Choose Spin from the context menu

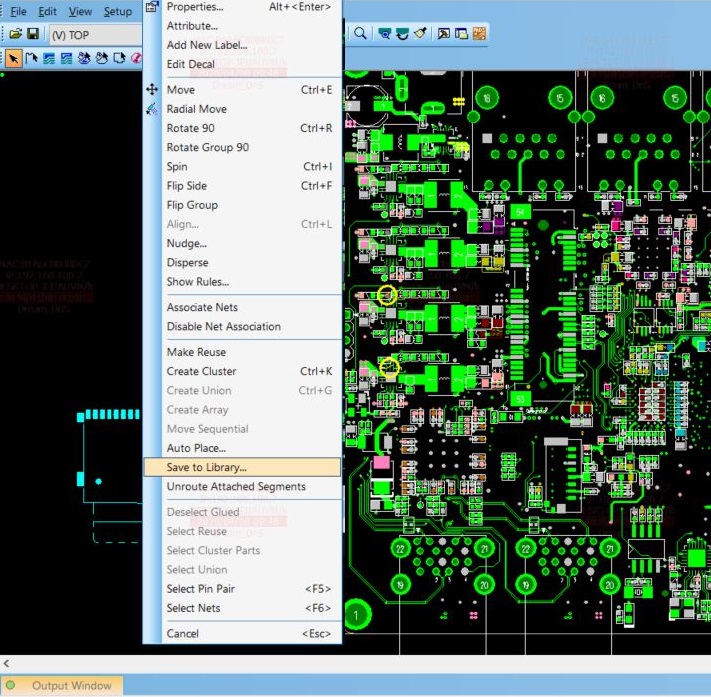coord(243,166)
